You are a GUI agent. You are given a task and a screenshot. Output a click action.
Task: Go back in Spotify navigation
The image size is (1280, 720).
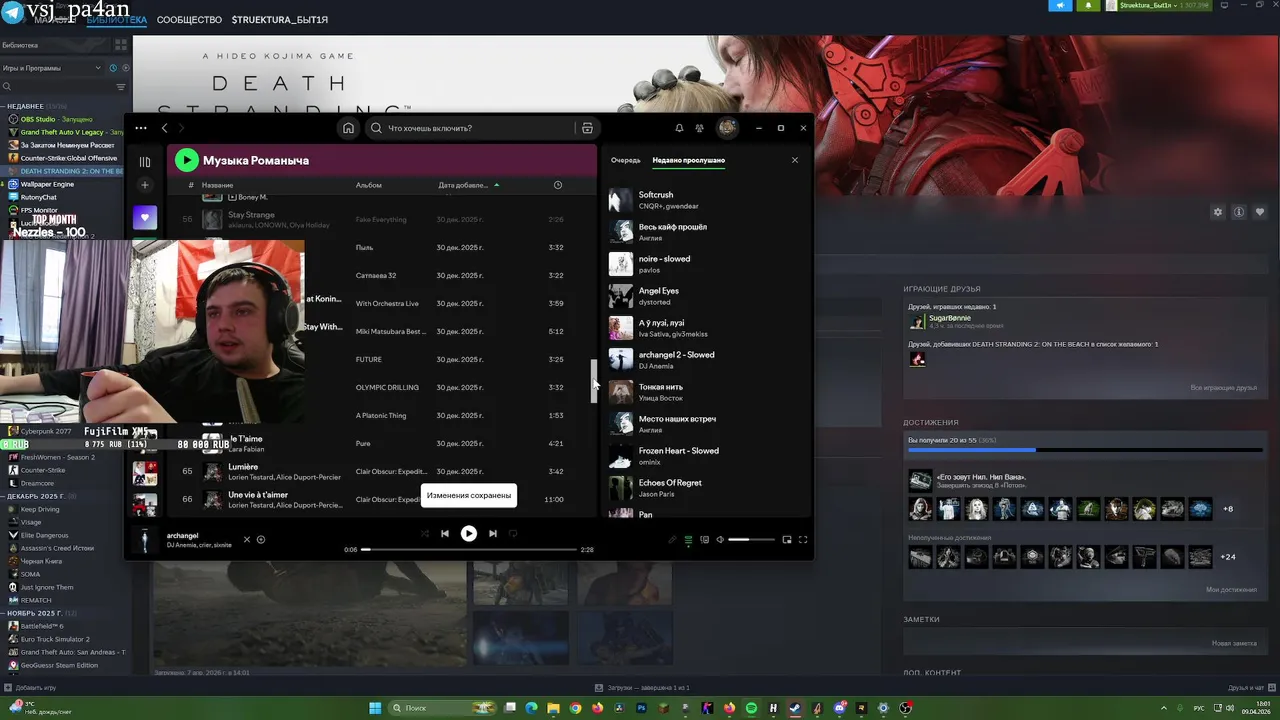click(x=165, y=128)
